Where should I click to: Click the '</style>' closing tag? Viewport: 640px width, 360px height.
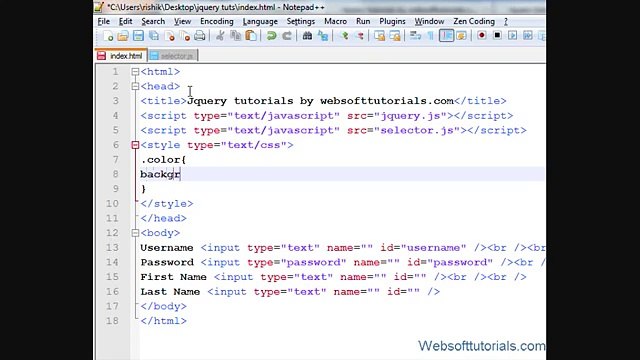pos(167,204)
